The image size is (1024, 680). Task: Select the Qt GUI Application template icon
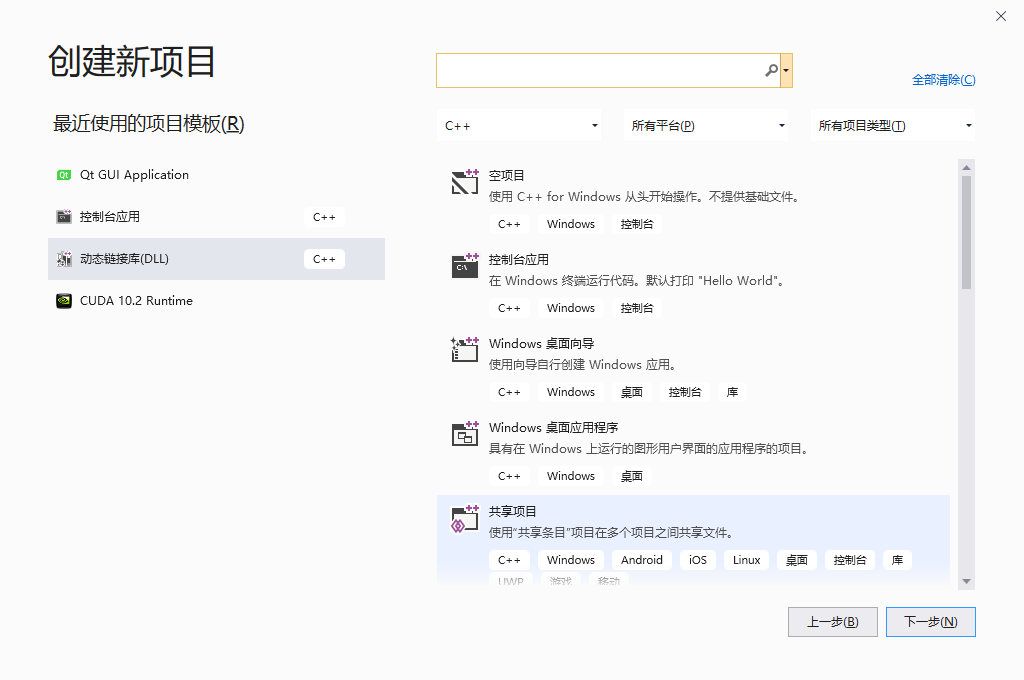[64, 174]
